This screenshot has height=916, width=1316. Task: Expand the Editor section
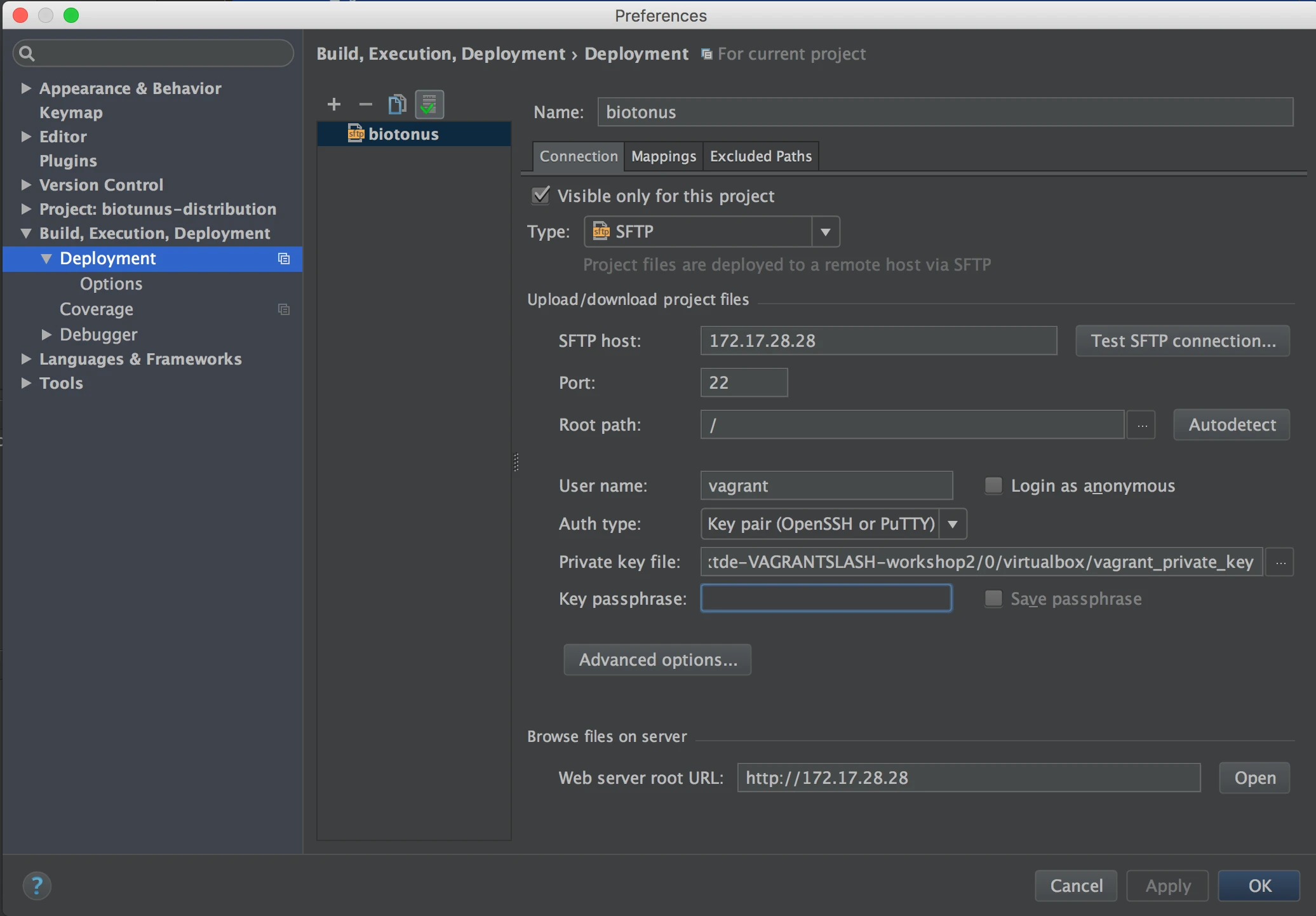click(26, 137)
